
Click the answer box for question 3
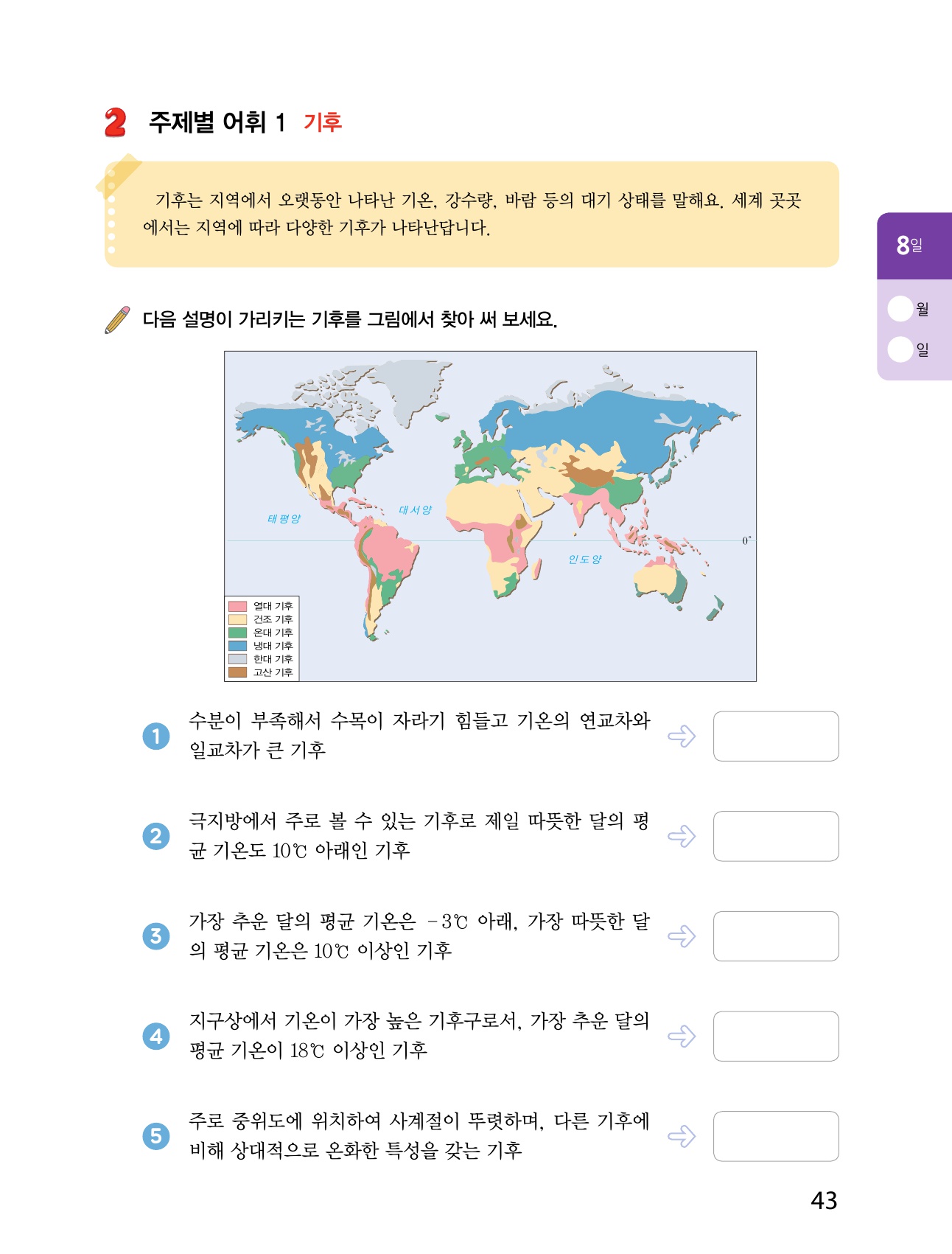coord(776,936)
